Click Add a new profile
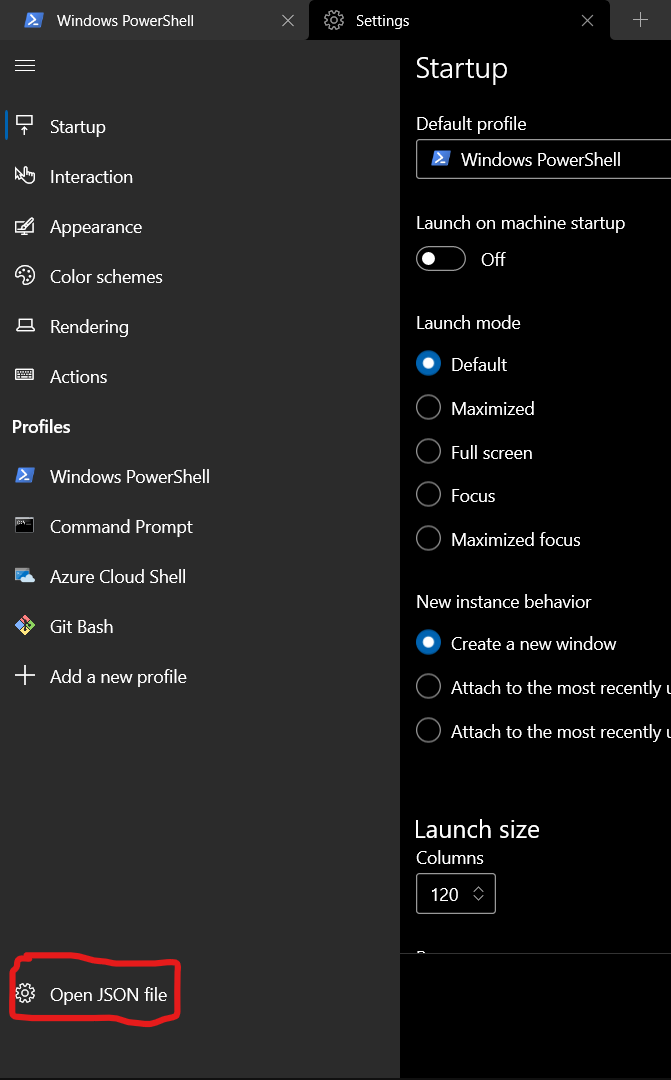Screen dimensions: 671x1080 coord(118,677)
